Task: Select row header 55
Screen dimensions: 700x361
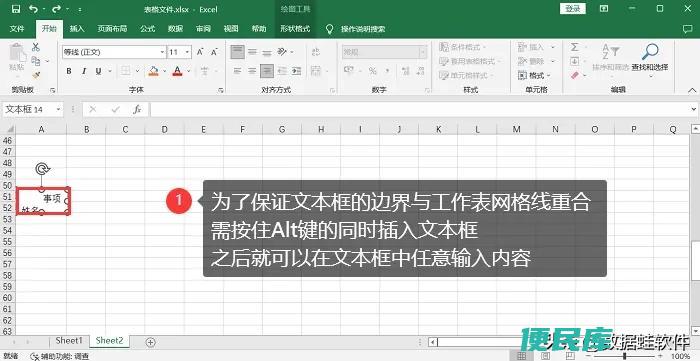Action: pos(7,241)
